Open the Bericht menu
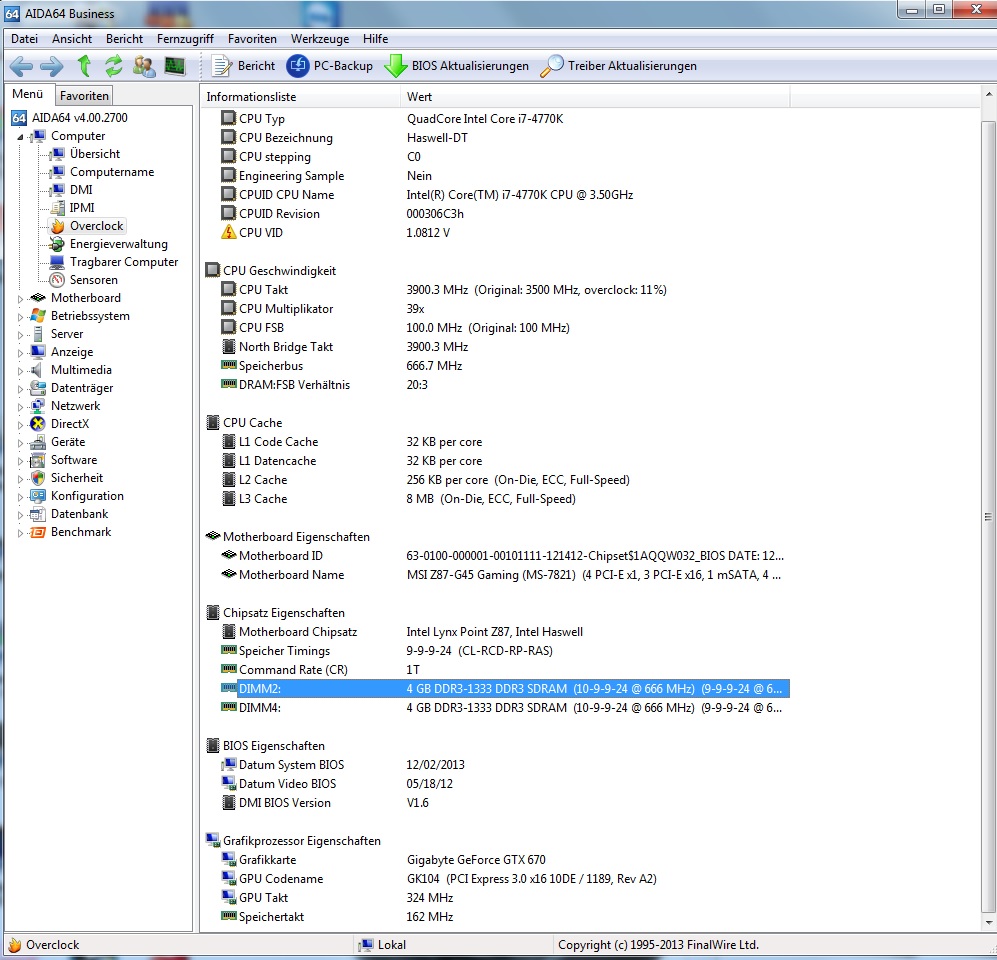The width and height of the screenshot is (997, 960). (125, 39)
